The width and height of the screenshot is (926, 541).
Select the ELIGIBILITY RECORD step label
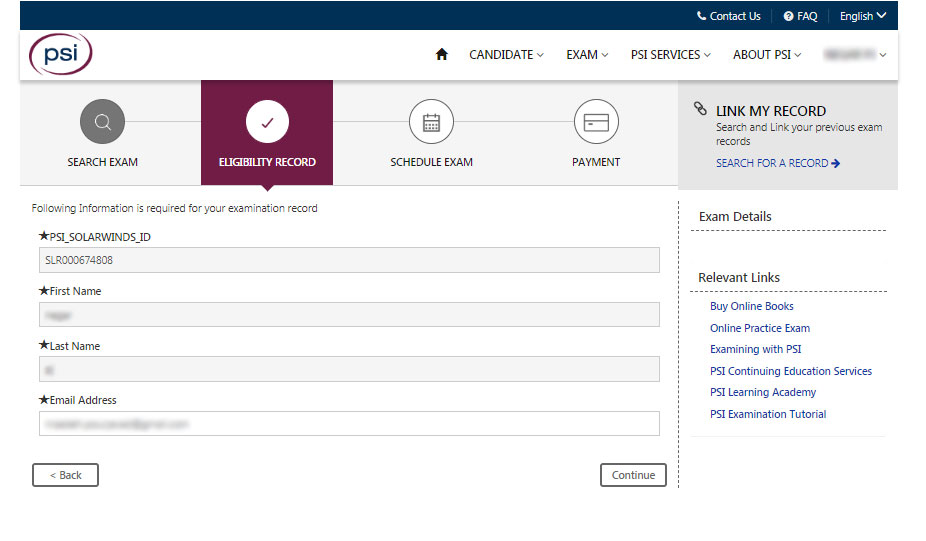click(x=267, y=162)
